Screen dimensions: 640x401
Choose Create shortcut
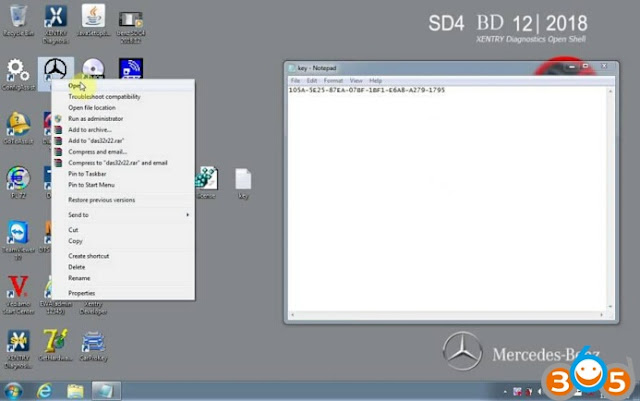123,256
